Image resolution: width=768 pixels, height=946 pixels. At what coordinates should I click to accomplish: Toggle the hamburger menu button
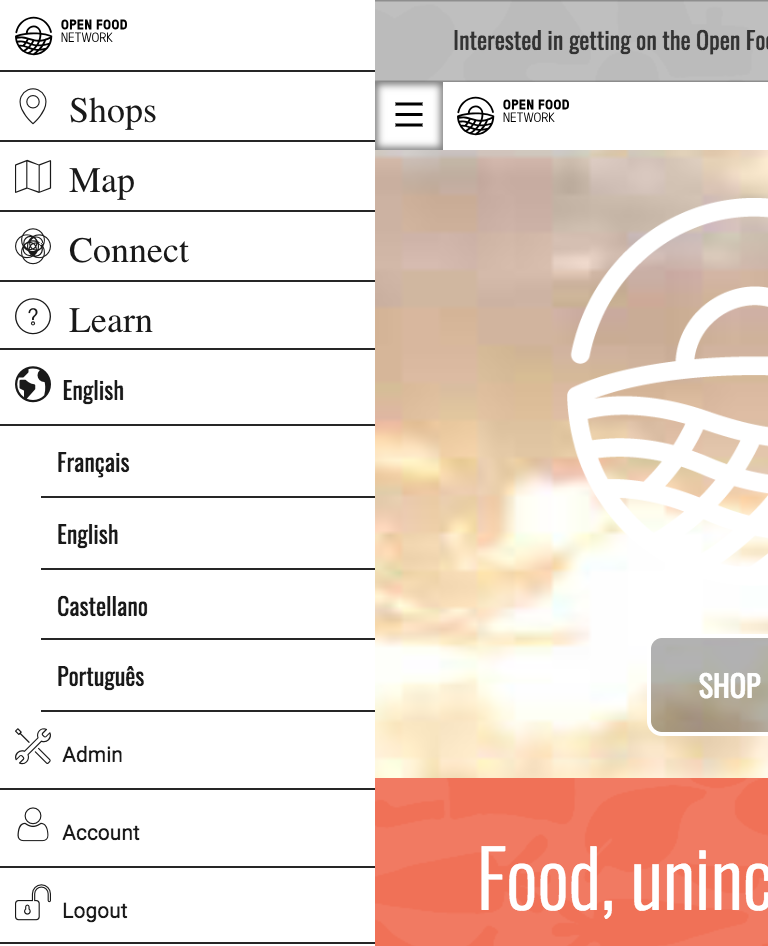click(408, 115)
